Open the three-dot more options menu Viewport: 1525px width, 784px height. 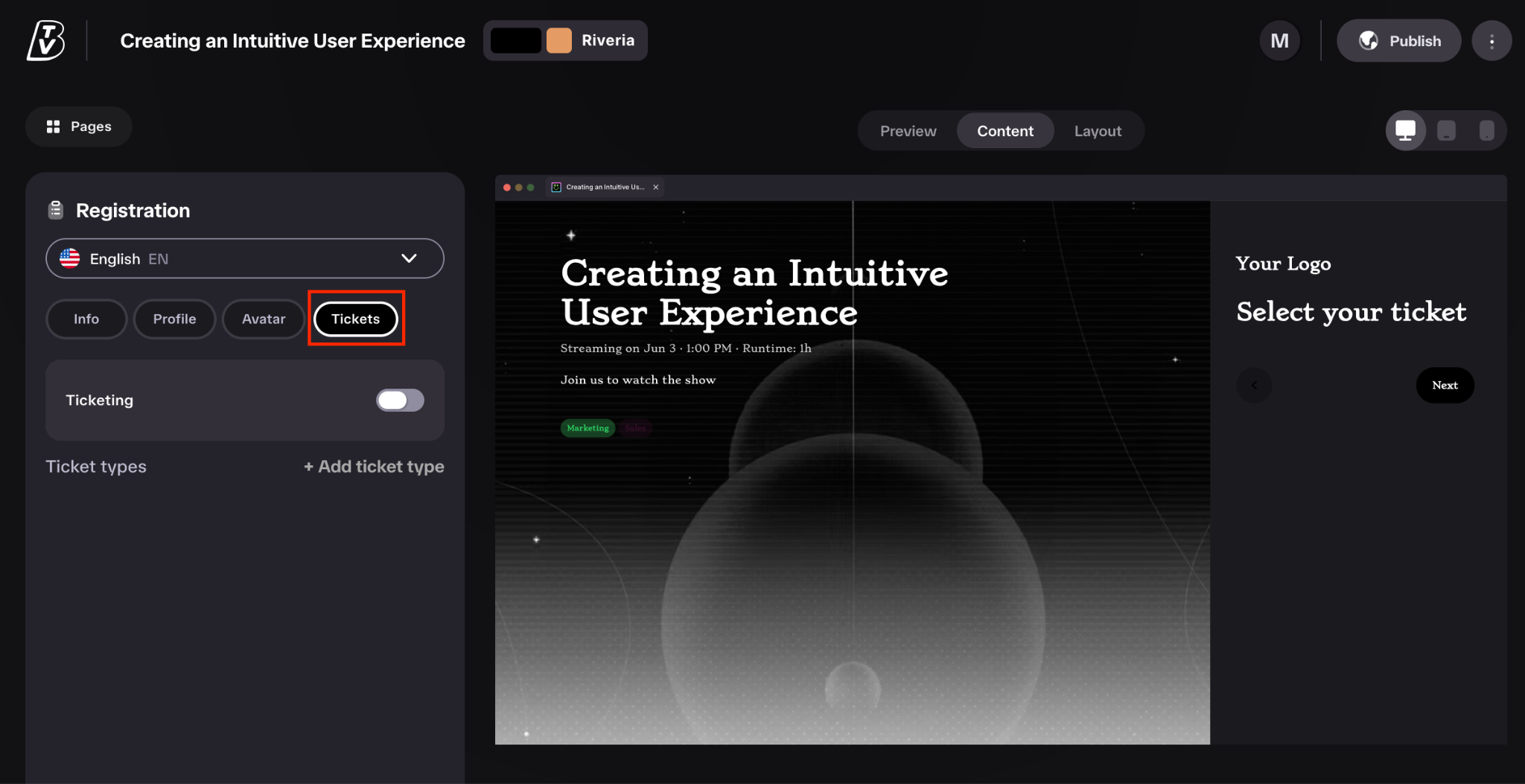click(x=1491, y=41)
